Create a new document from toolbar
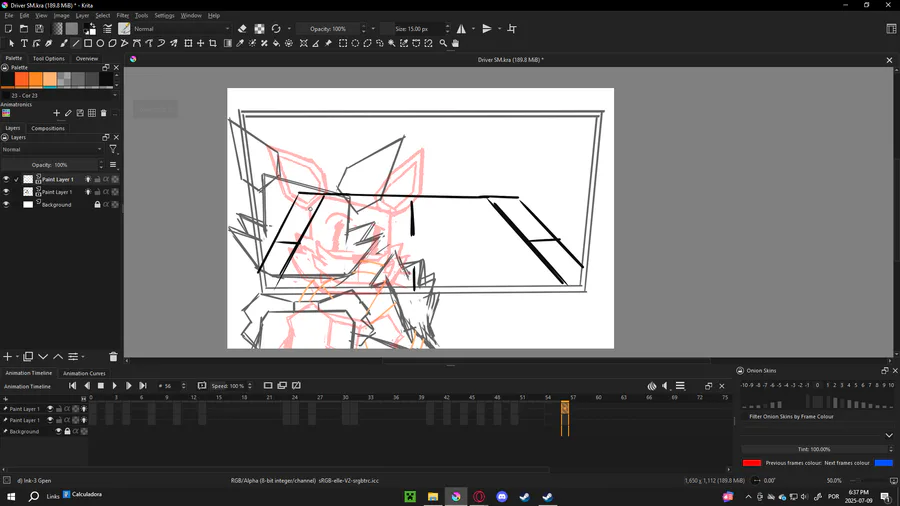Viewport: 900px width, 506px height. (9, 29)
